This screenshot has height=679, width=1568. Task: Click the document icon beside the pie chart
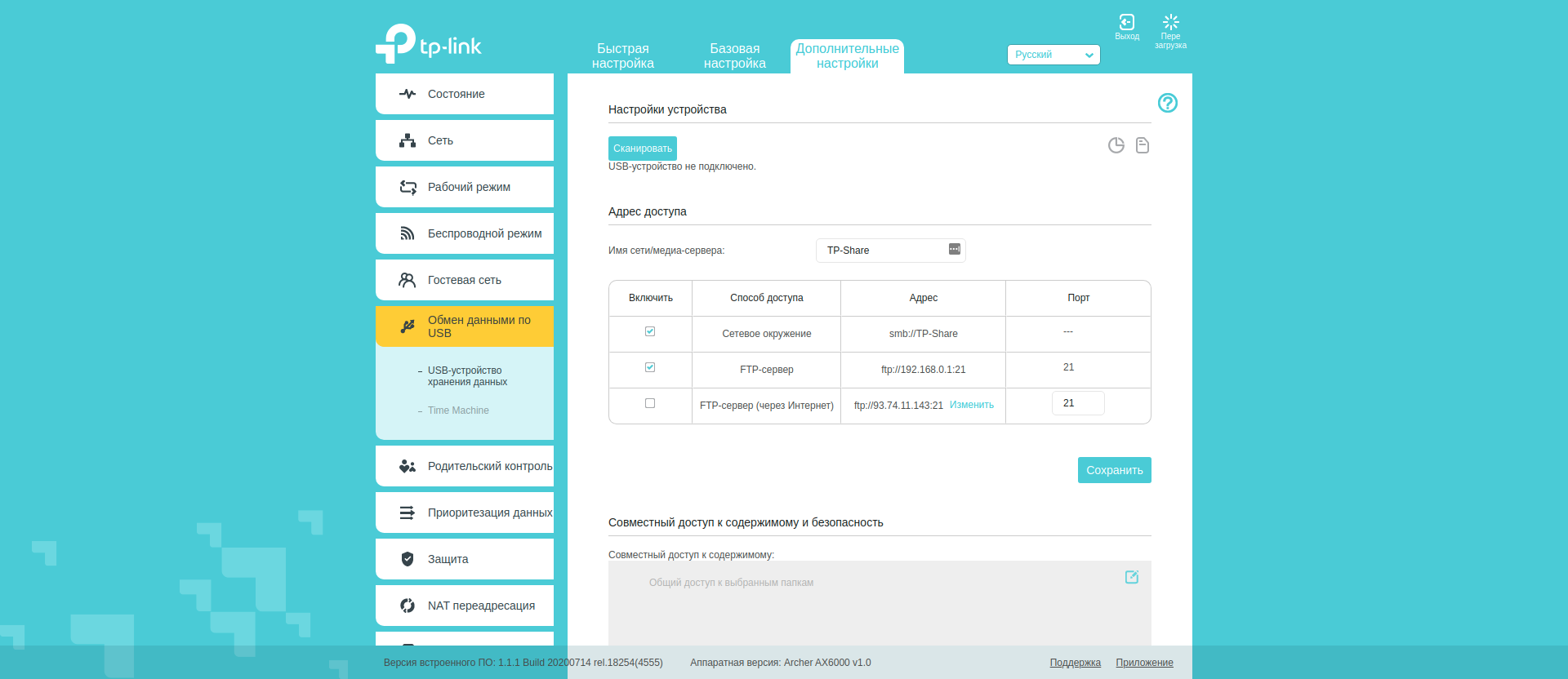click(1143, 145)
